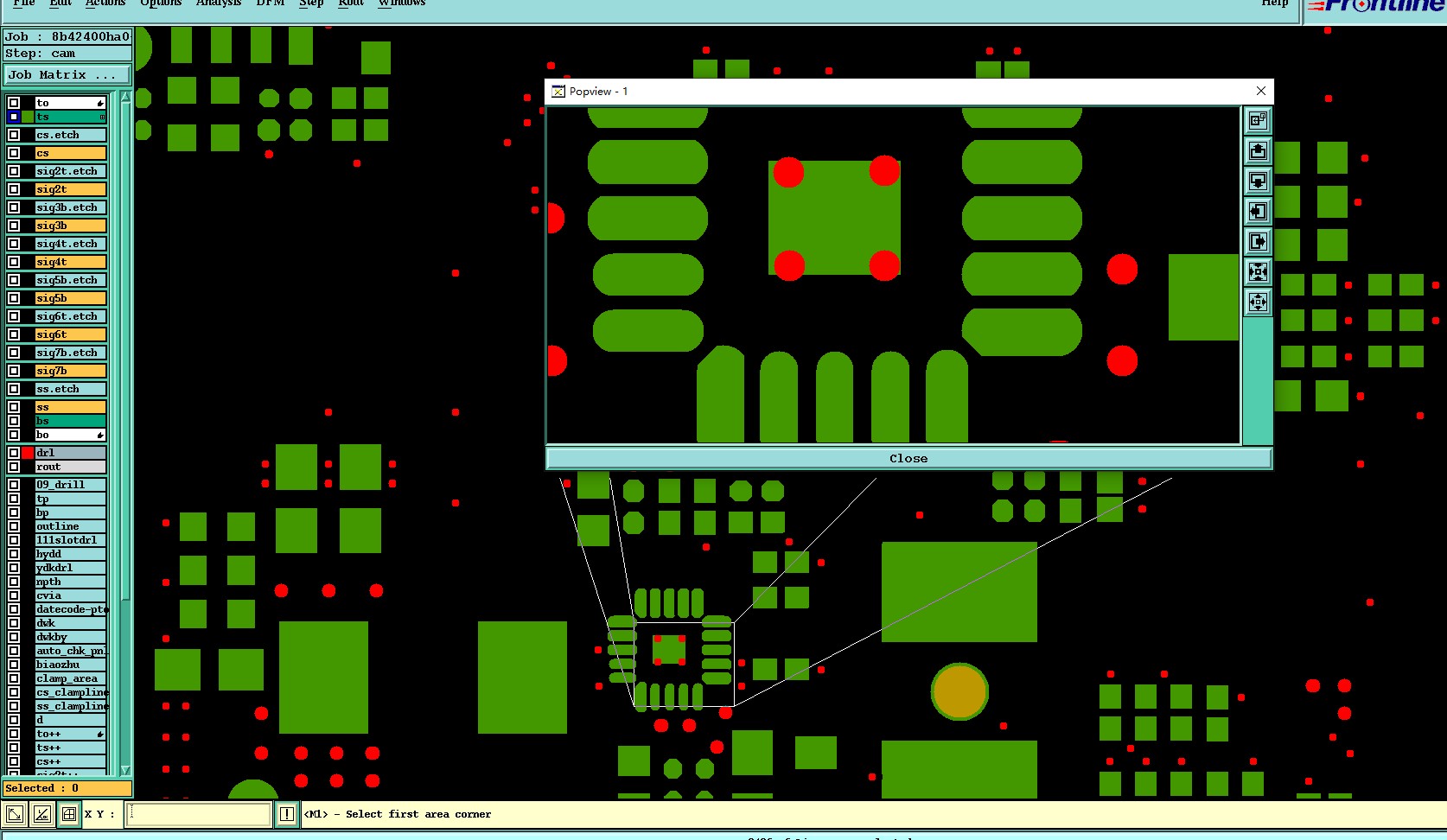1447x840 pixels.
Task: Select the bs layer name
Action: pos(70,421)
